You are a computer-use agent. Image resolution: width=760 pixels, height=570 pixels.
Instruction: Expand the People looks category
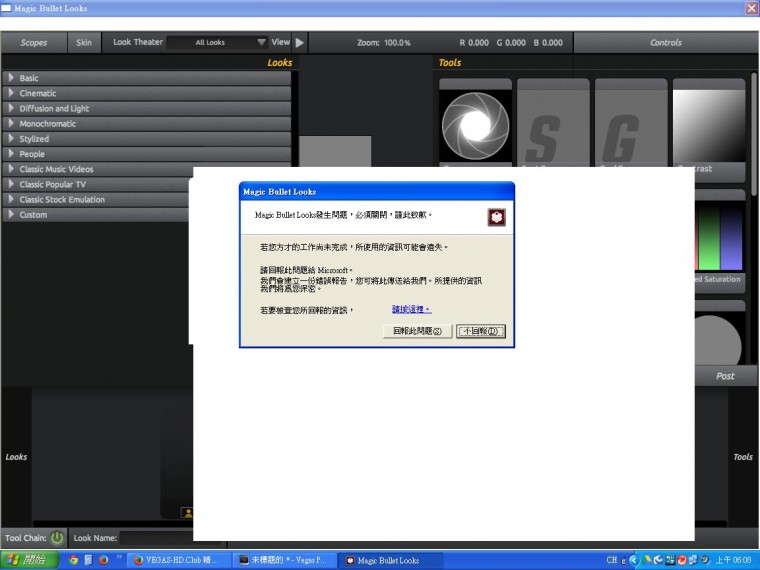pyautogui.click(x=147, y=154)
